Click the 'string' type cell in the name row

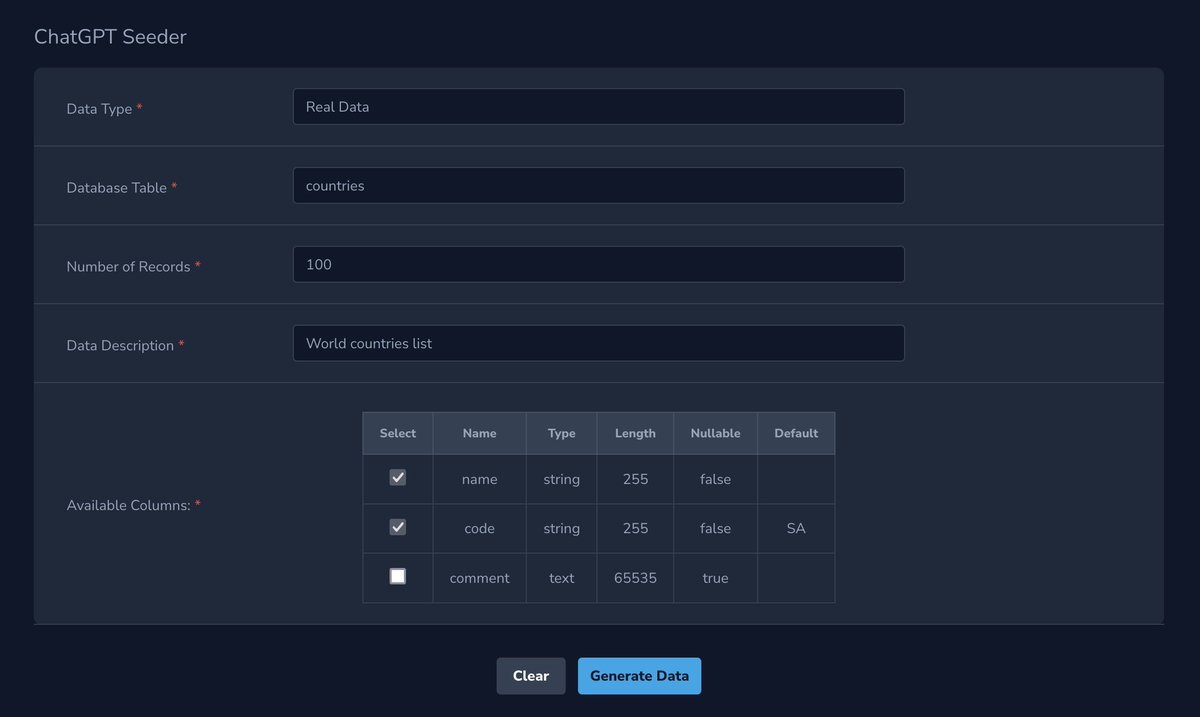pos(562,479)
